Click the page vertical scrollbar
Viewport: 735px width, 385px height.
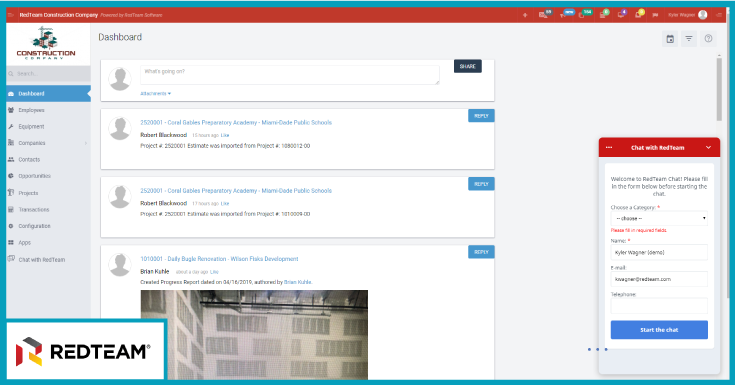click(719, 89)
